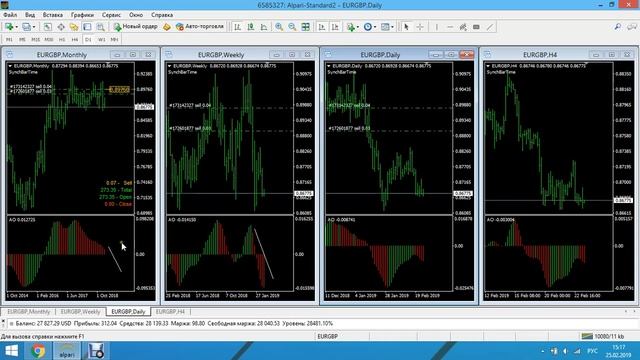Screen dimensions: 640x360
Task: Select the H1 timeframe
Action: [62, 40]
